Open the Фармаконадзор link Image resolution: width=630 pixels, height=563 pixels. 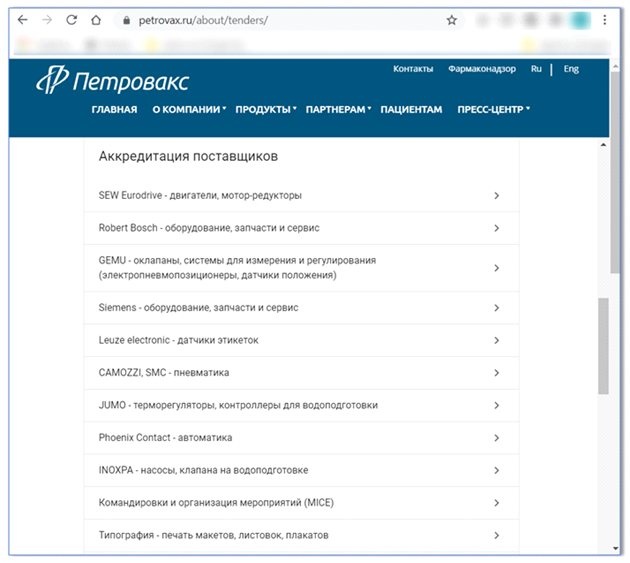pos(482,69)
